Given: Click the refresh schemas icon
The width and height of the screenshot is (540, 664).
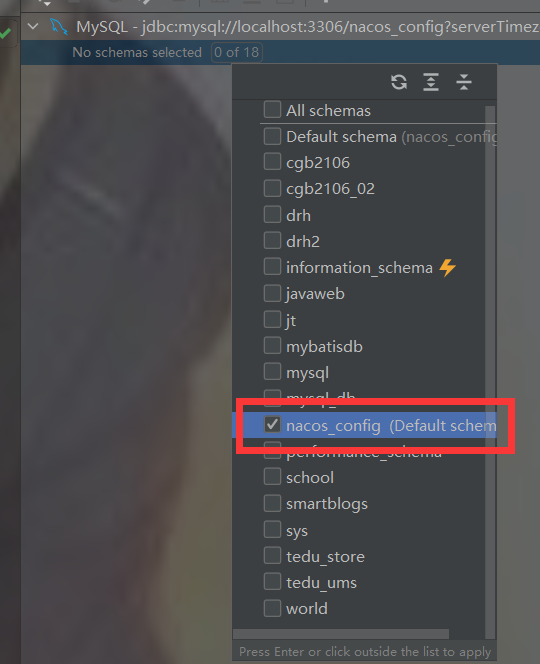Looking at the screenshot, I should tap(399, 82).
